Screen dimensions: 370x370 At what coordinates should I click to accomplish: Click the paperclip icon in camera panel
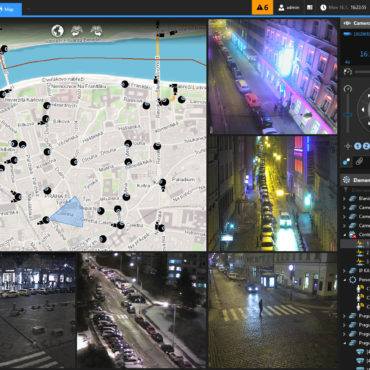click(x=359, y=161)
